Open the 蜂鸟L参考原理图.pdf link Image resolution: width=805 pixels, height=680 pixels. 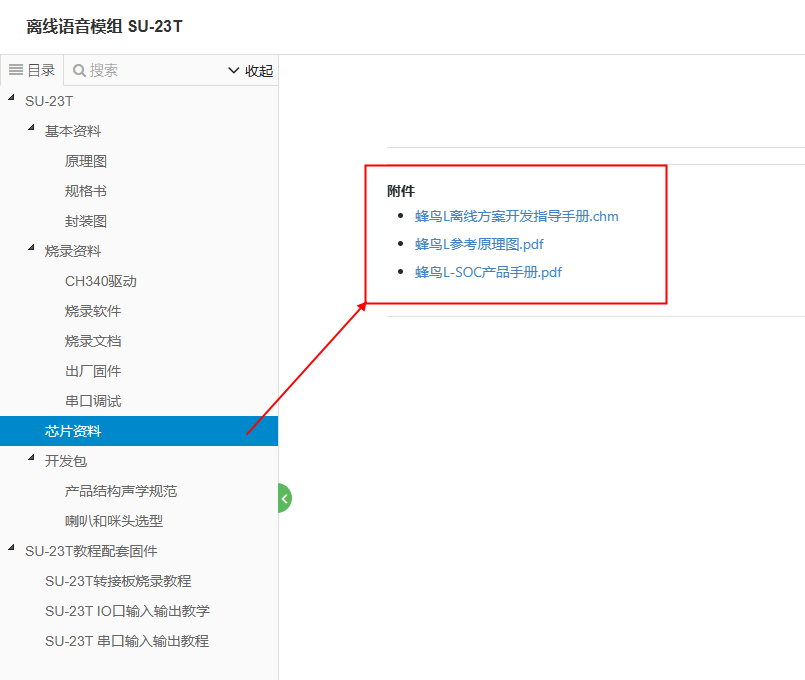(x=479, y=244)
